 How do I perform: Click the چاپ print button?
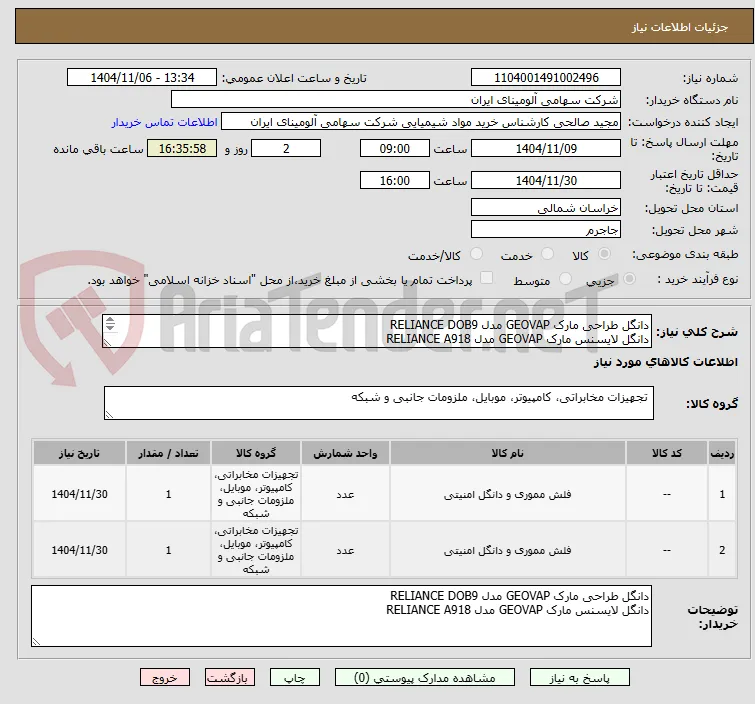pos(294,678)
